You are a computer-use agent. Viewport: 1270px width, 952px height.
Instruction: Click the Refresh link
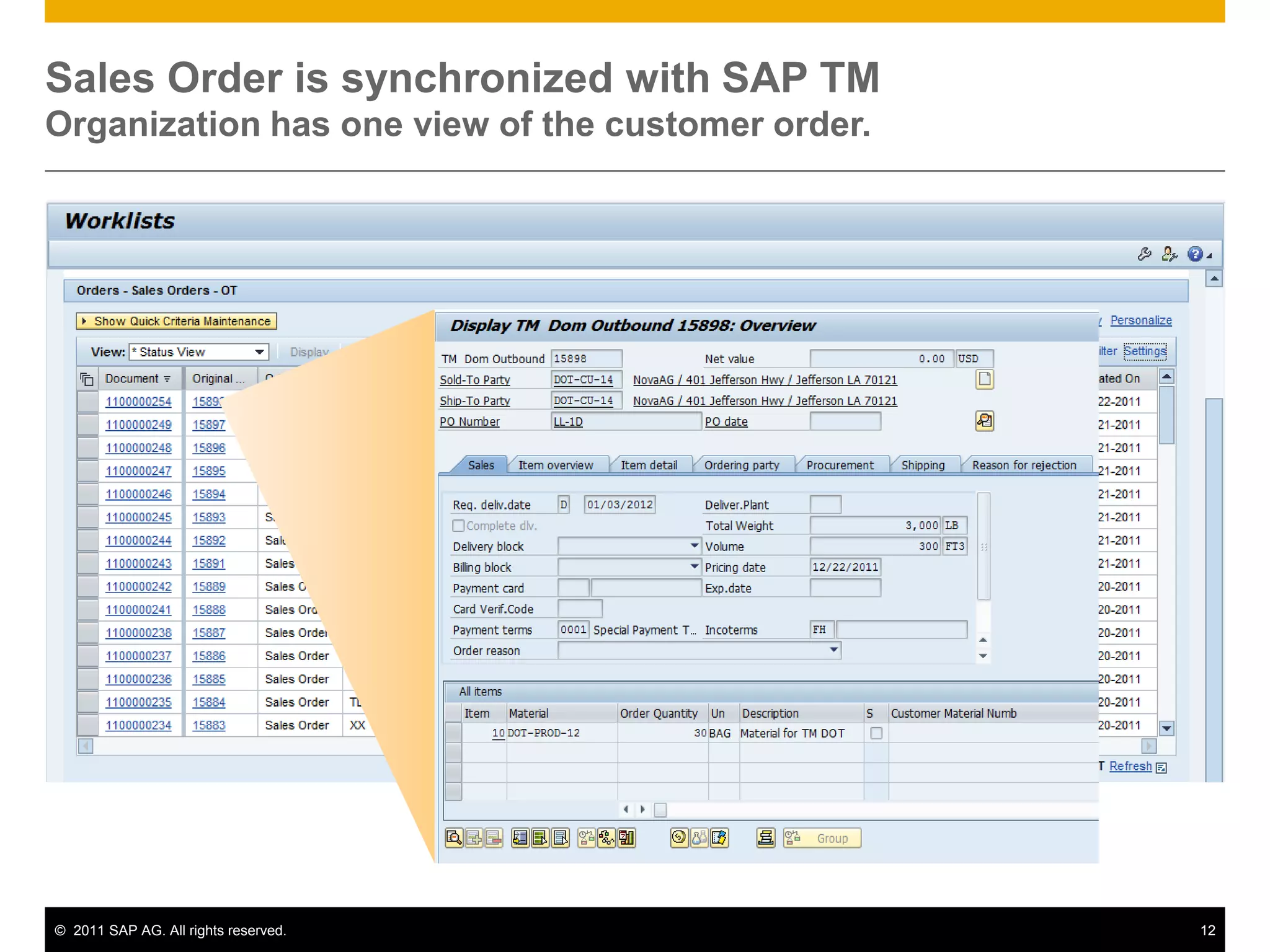click(x=1130, y=766)
